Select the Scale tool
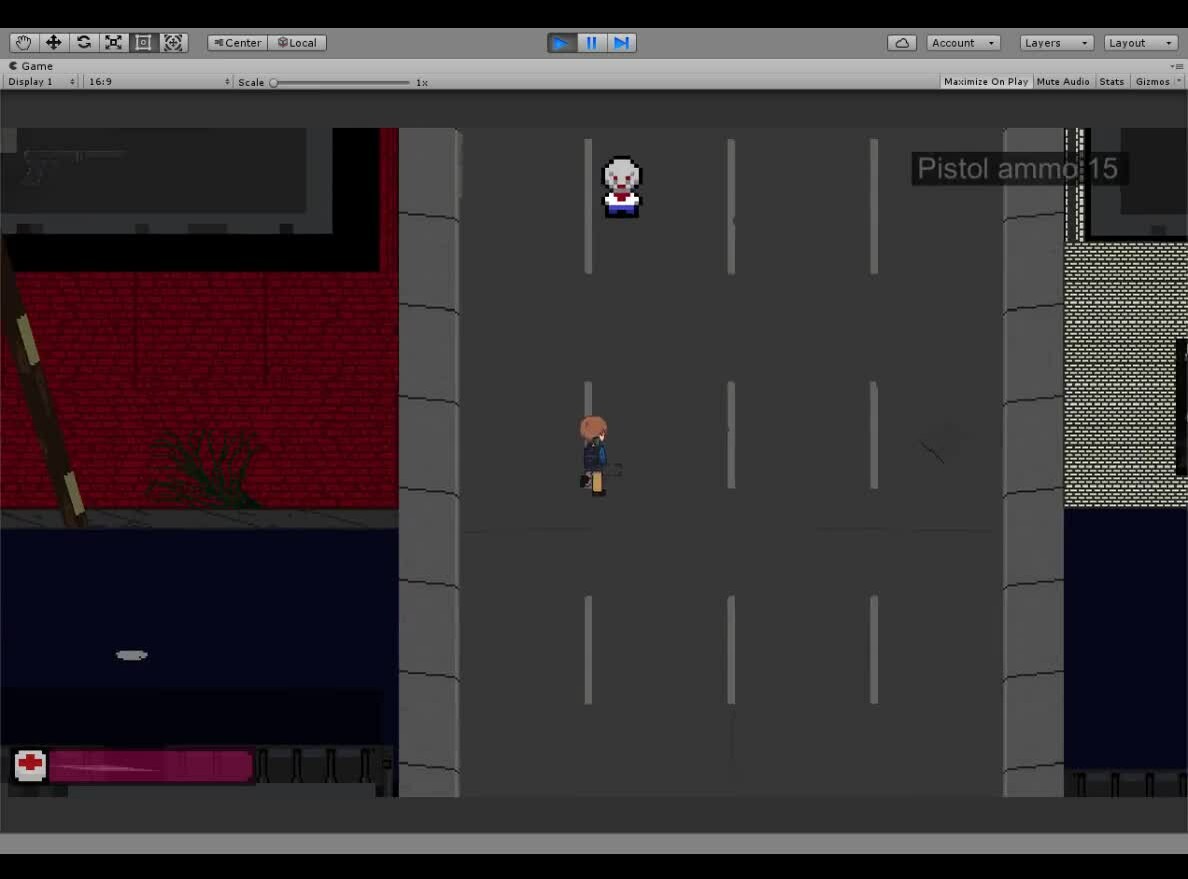Screen dimensions: 1188x879 coord(114,43)
